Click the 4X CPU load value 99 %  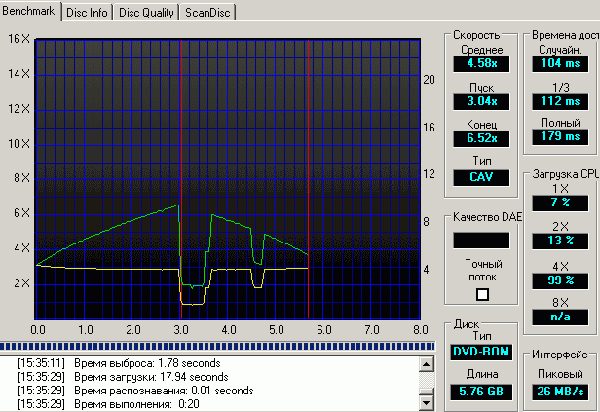(x=560, y=281)
